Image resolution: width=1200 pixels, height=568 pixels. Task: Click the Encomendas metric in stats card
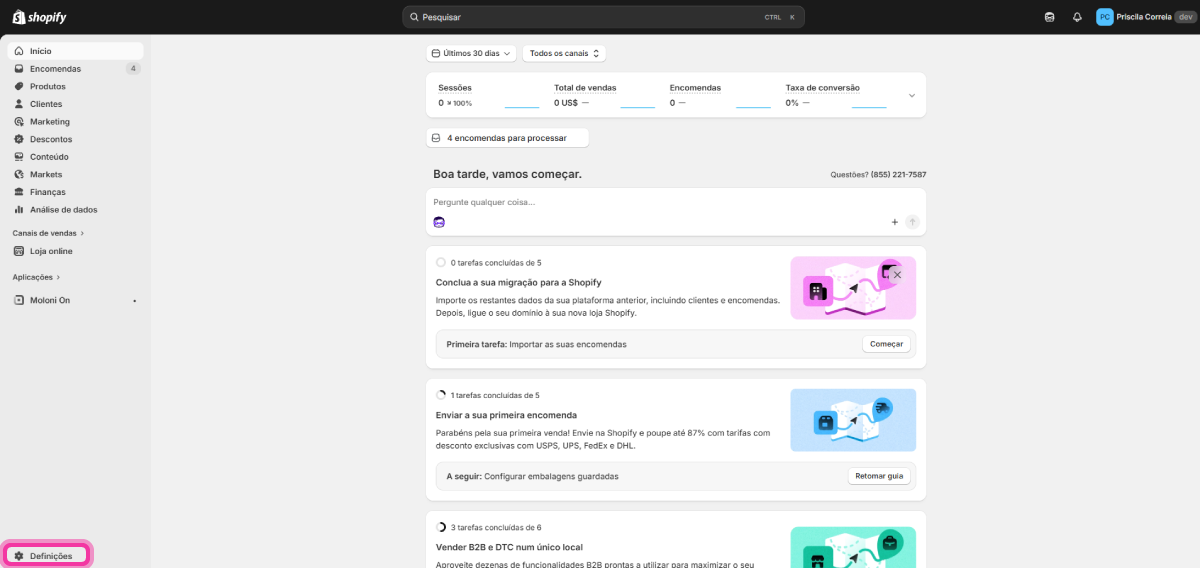[720, 95]
